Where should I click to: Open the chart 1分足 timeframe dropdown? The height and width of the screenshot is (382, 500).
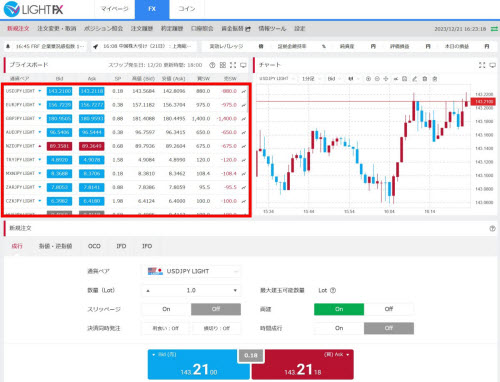(311, 79)
